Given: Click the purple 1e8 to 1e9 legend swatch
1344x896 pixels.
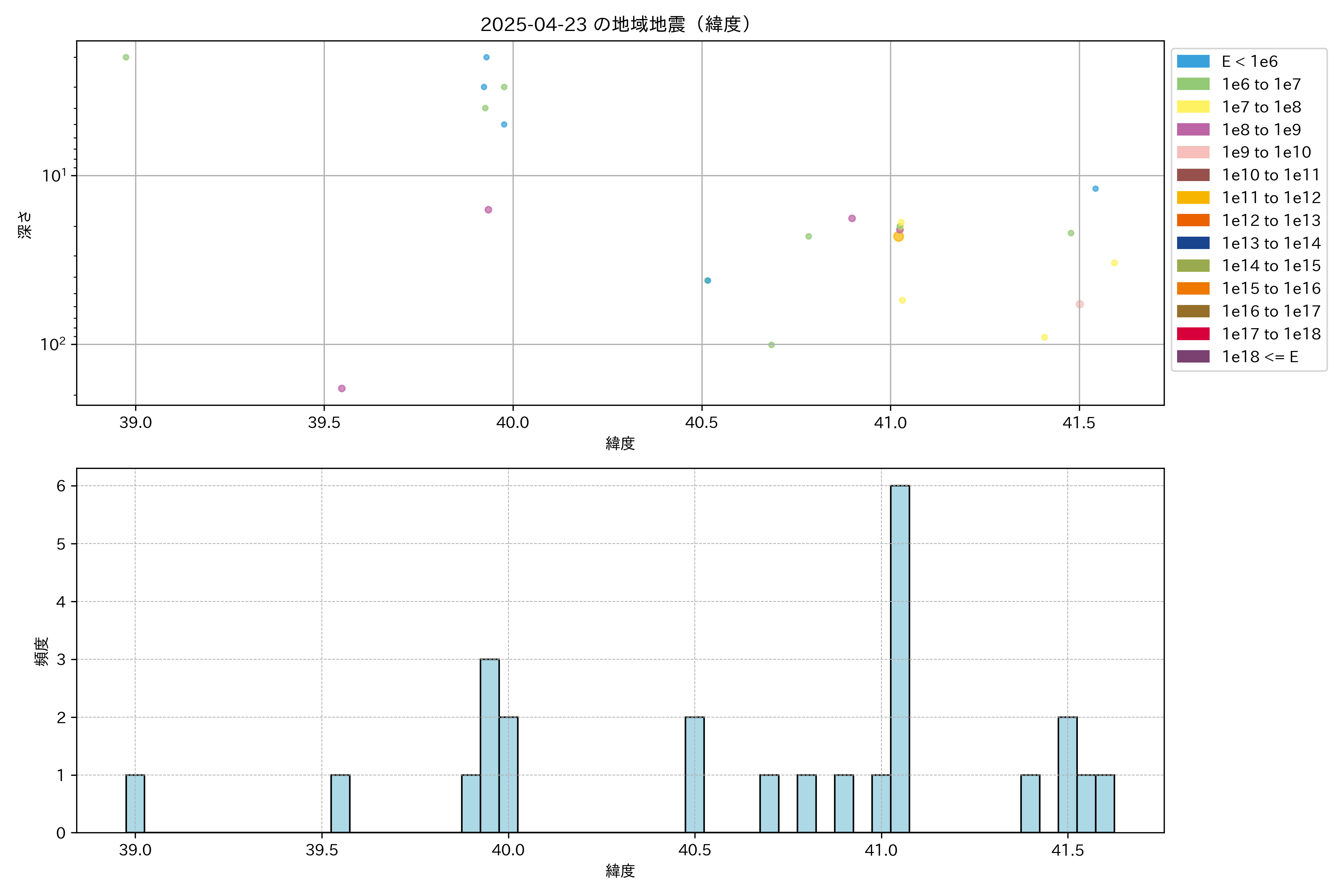Looking at the screenshot, I should tap(1192, 130).
